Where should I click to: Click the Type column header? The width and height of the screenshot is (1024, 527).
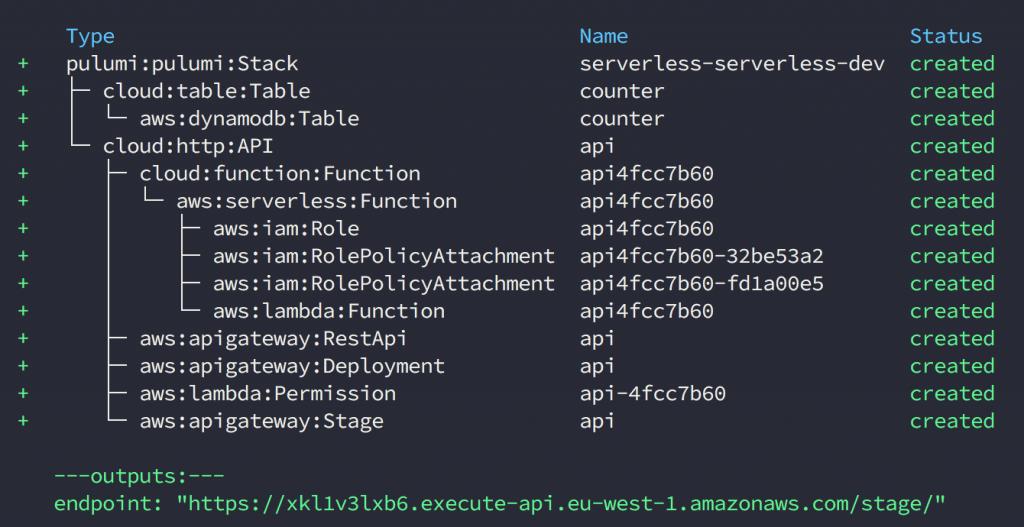(90, 37)
